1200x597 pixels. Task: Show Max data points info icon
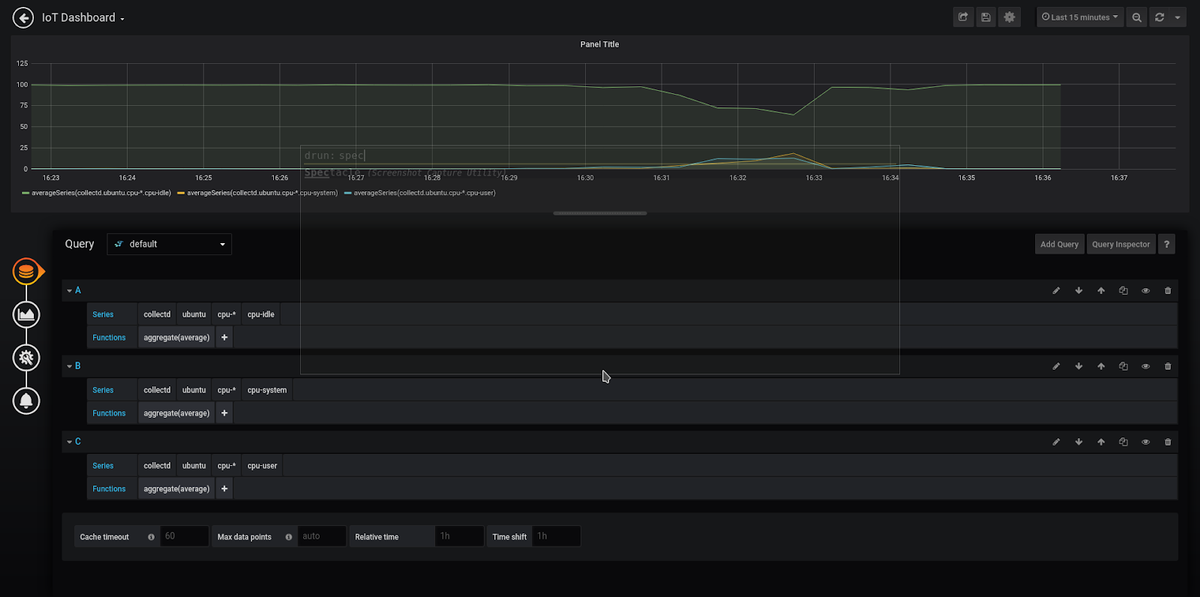click(289, 537)
